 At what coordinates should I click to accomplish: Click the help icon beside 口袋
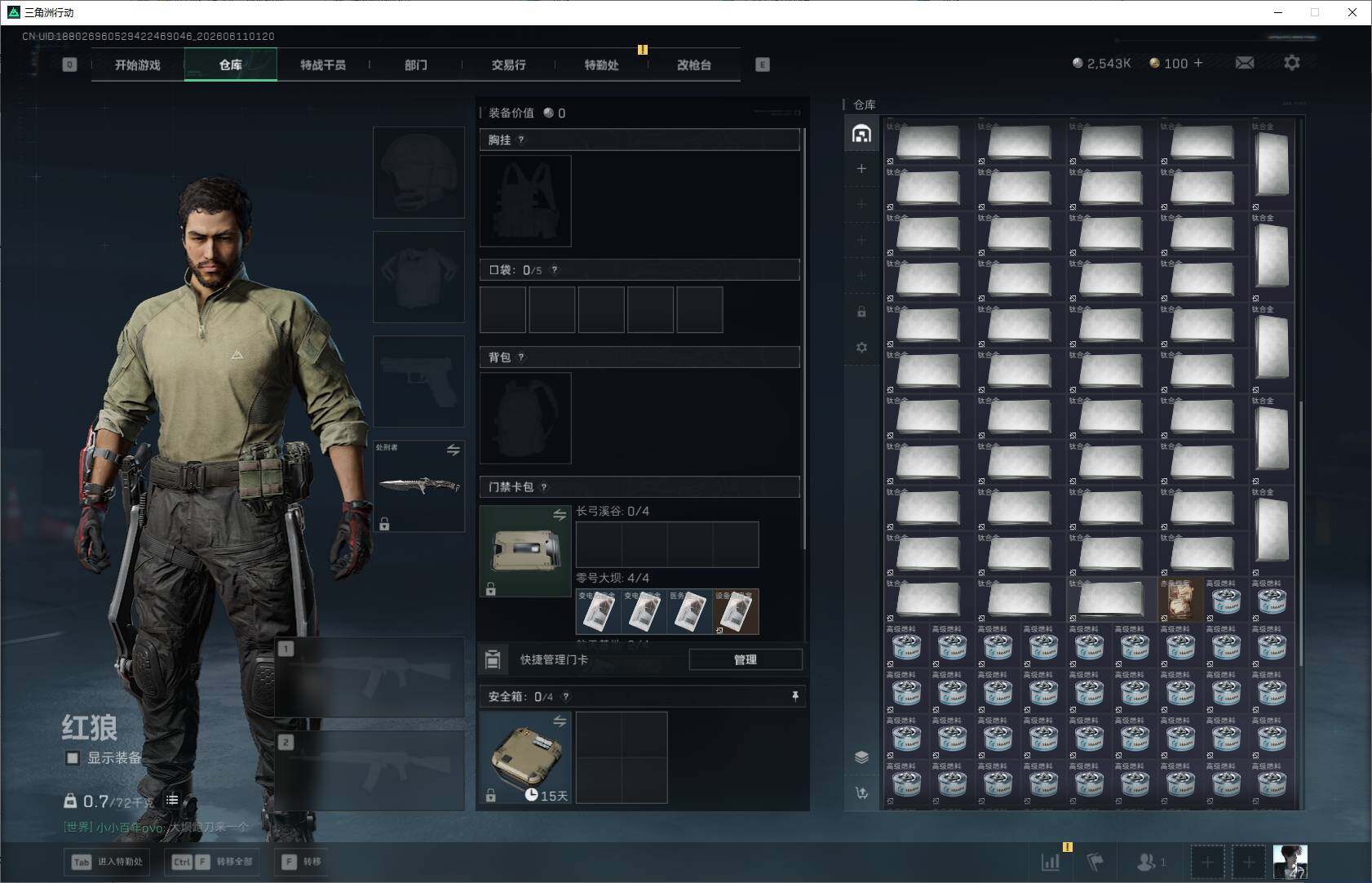coord(555,270)
